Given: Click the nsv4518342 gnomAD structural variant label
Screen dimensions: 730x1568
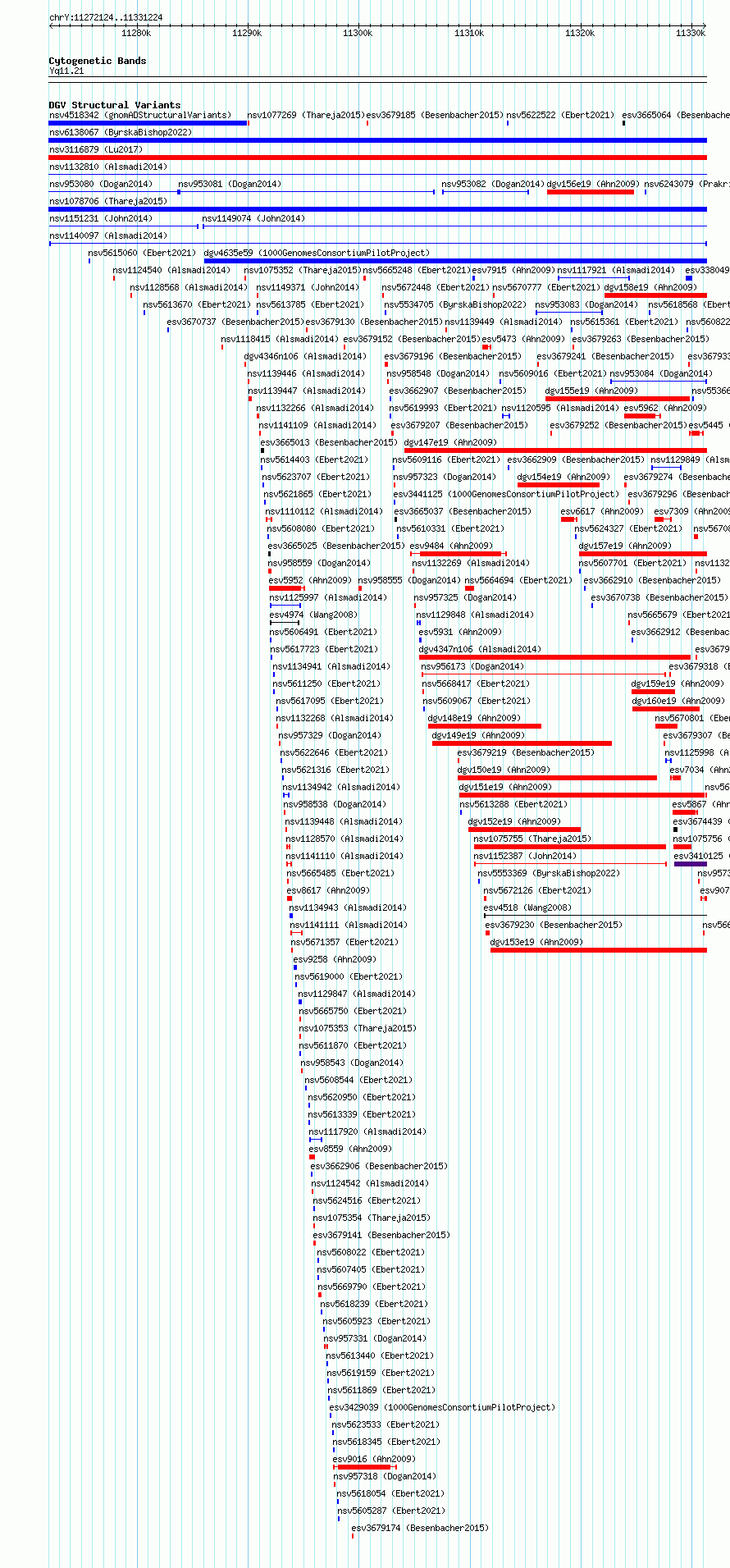Looking at the screenshot, I should tap(140, 115).
